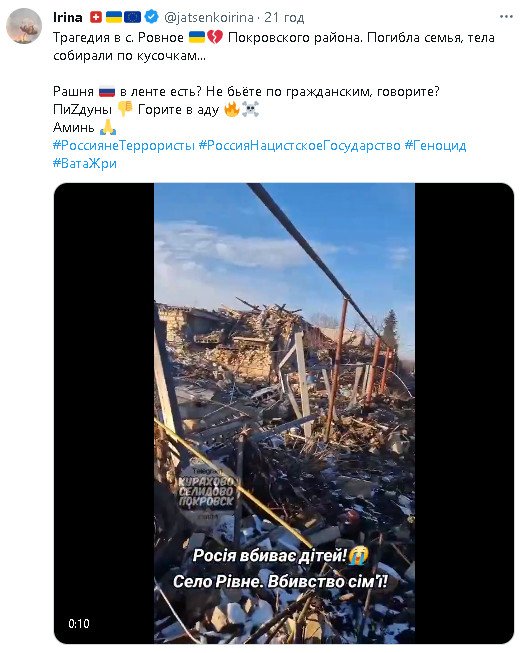
Task: Open the Irina display name
Action: click(x=67, y=17)
